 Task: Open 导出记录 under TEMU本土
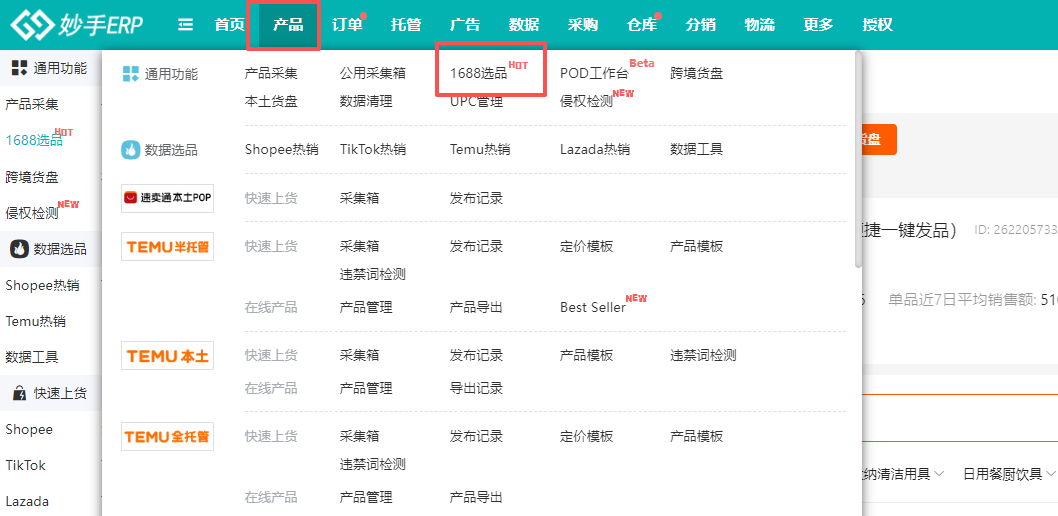point(476,389)
